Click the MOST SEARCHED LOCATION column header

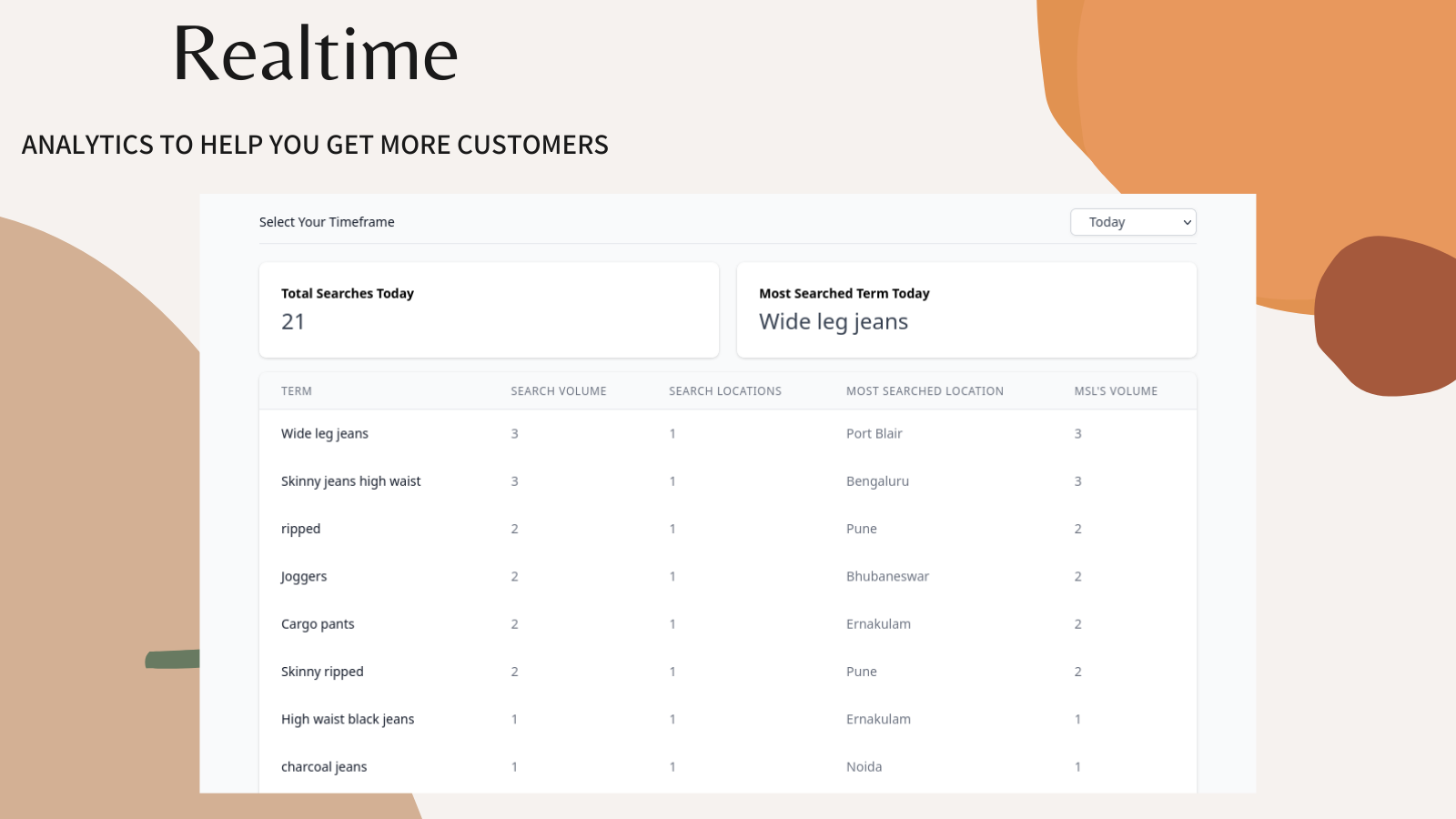[x=925, y=391]
